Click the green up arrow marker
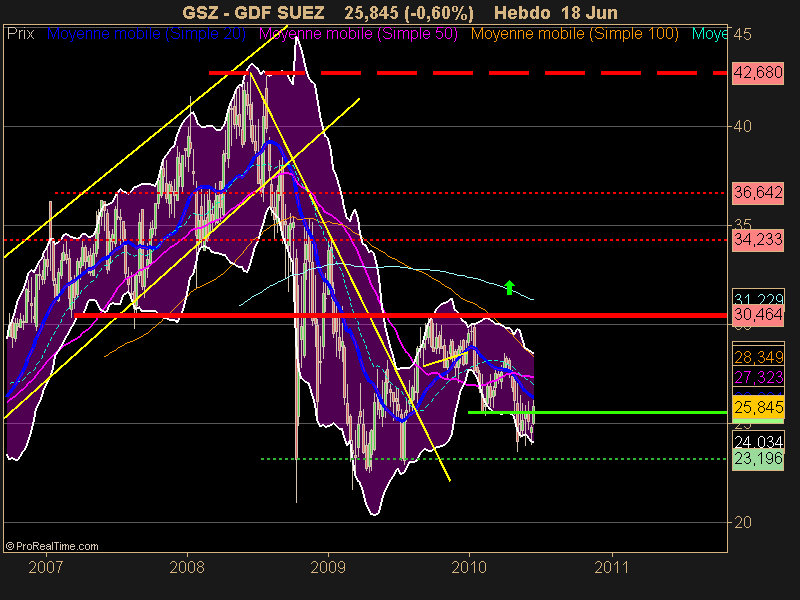Viewport: 800px width, 600px height. pos(509,287)
